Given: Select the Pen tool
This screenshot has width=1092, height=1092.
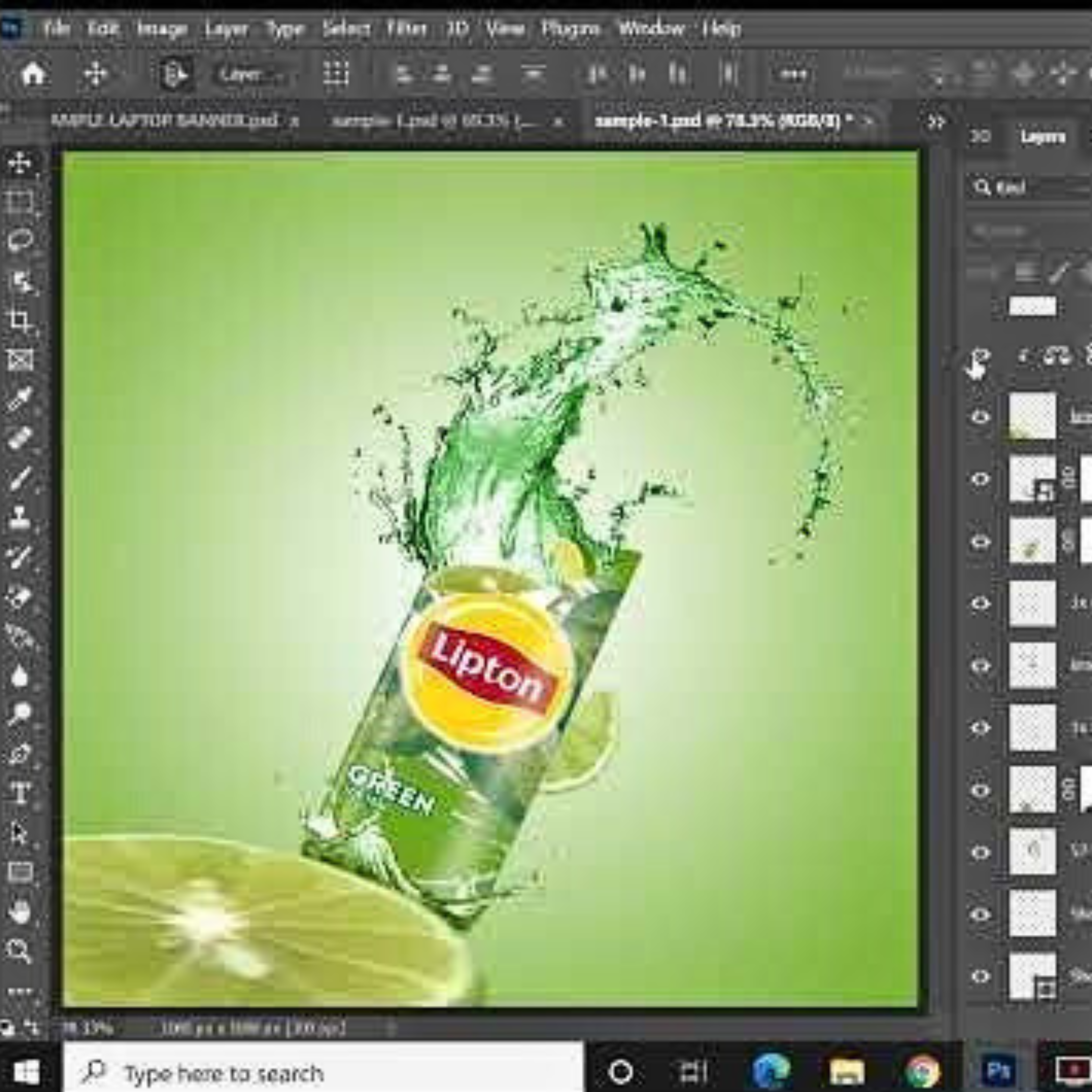Looking at the screenshot, I should [20, 754].
